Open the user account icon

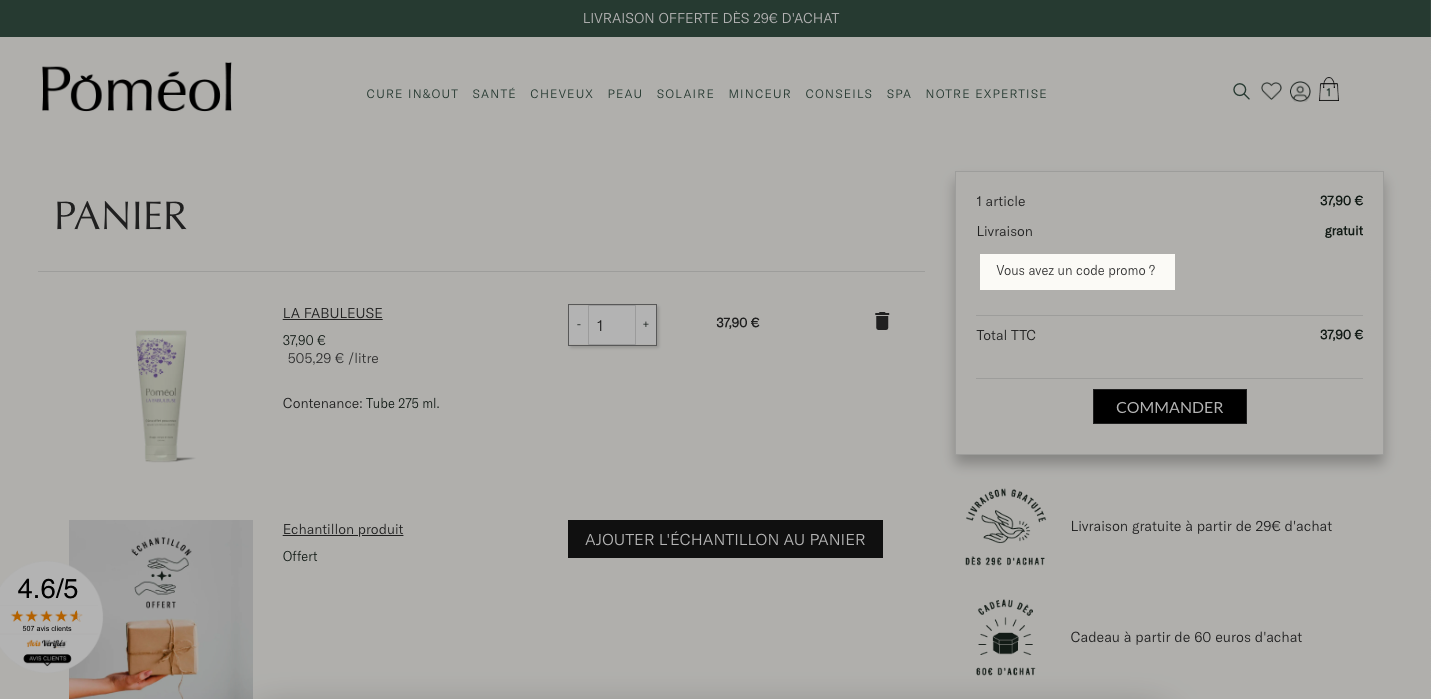pyautogui.click(x=1300, y=92)
